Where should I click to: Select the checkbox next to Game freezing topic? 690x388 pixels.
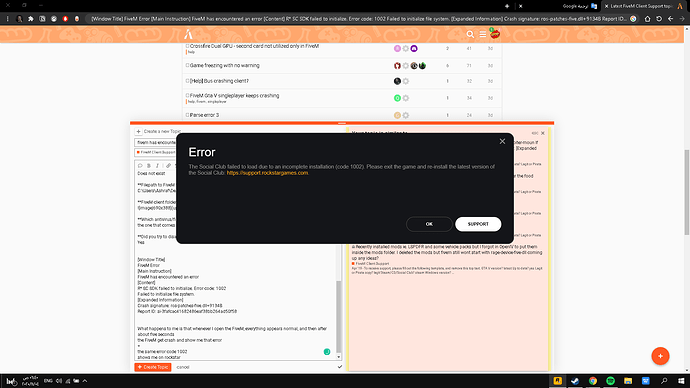187,65
